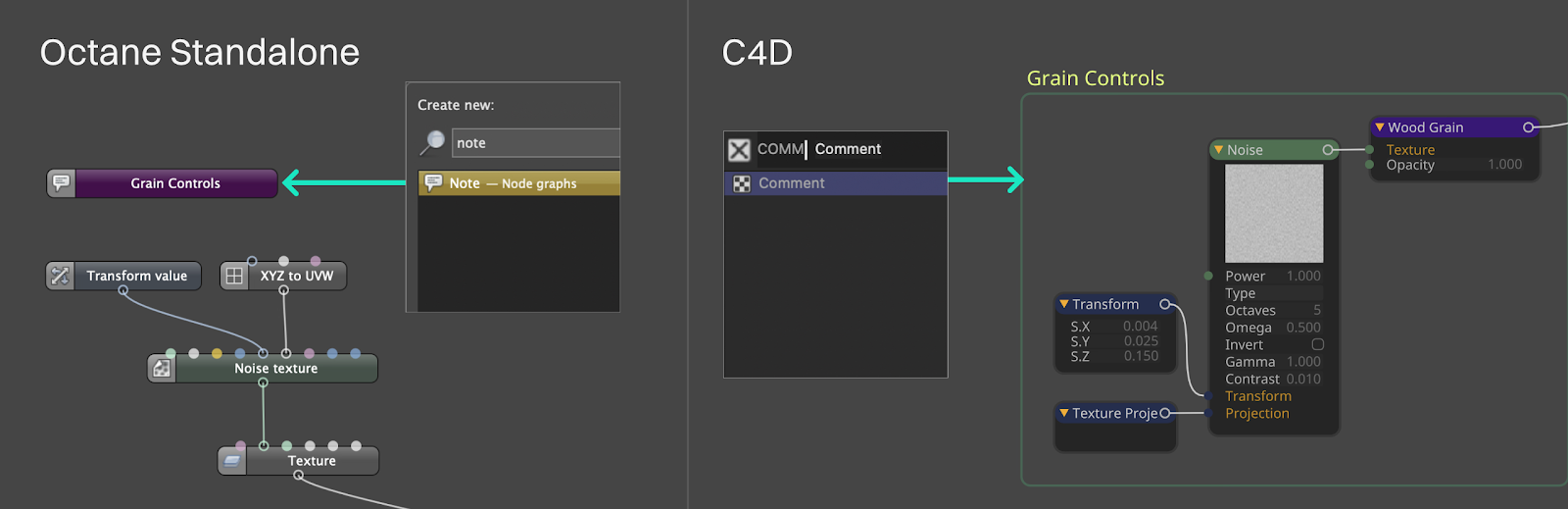The width and height of the screenshot is (1568, 509).
Task: Click the magnifier search icon
Action: pyautogui.click(x=432, y=143)
